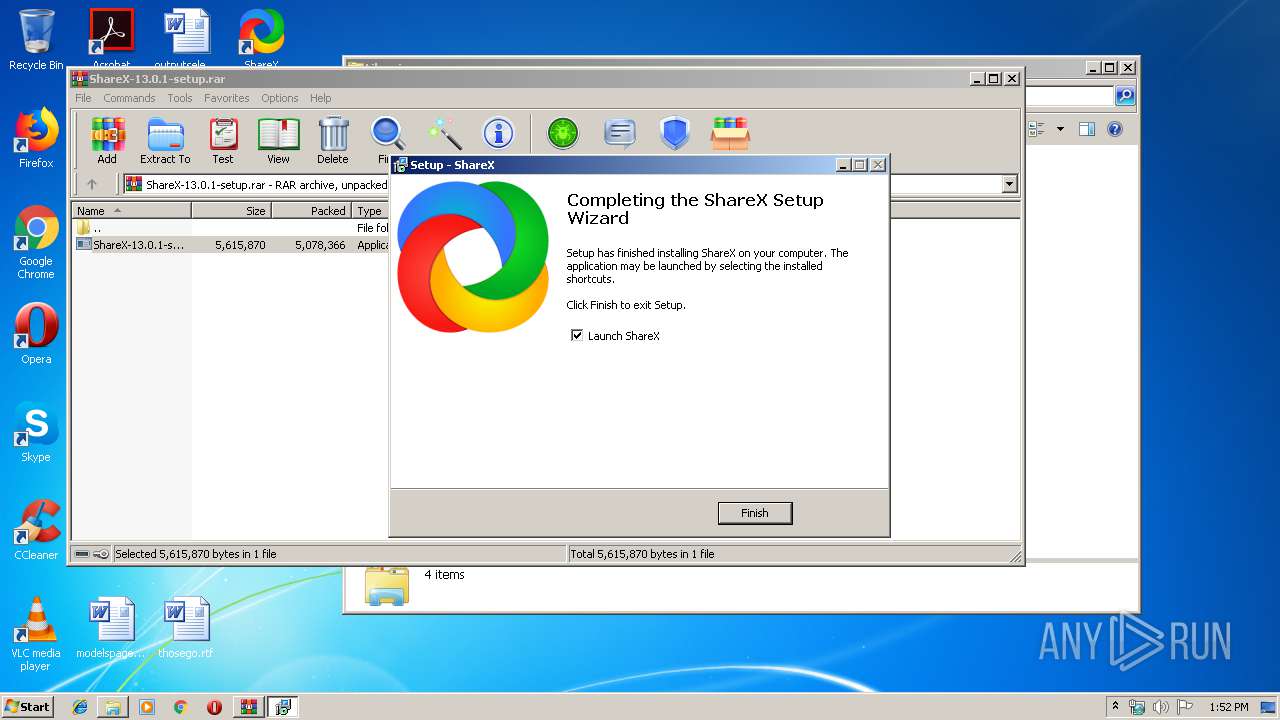Click the ShareX Setup taskbar button
1280x720 pixels.
(283, 707)
